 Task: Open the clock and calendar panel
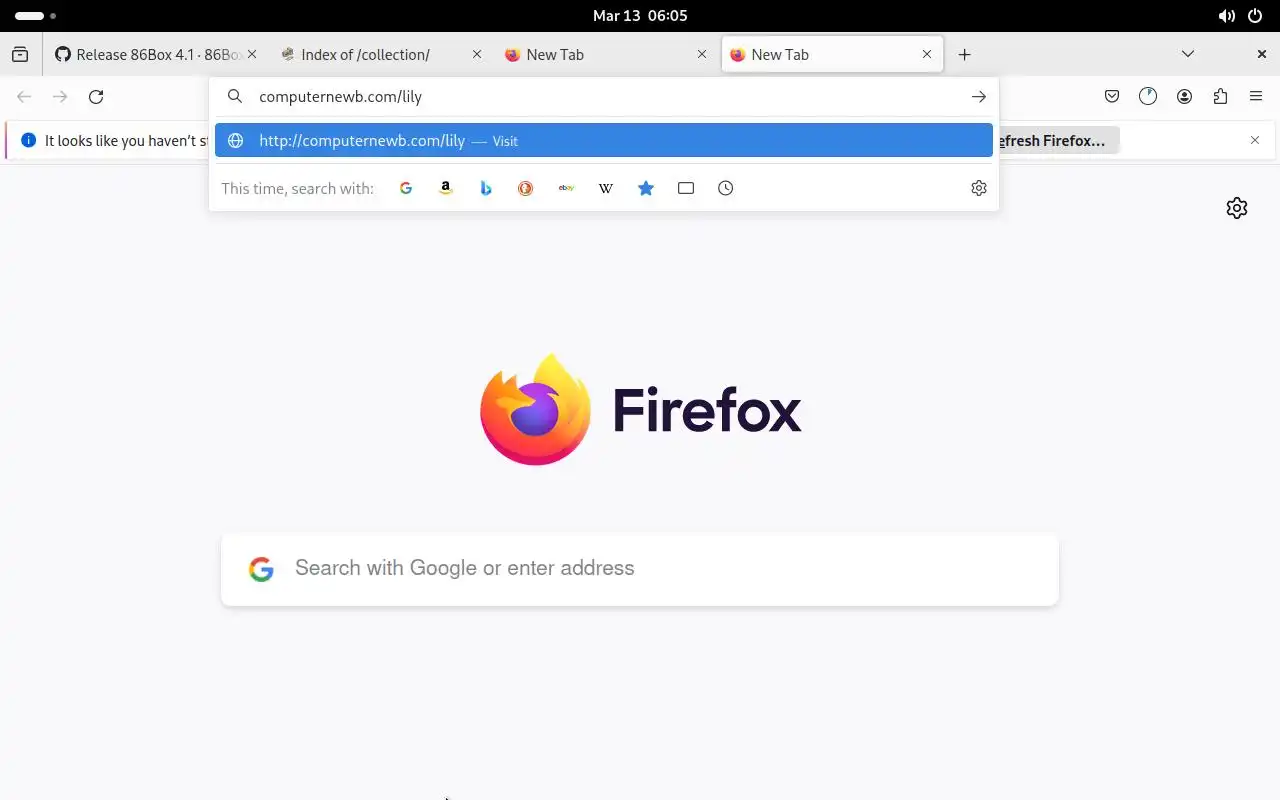640,16
